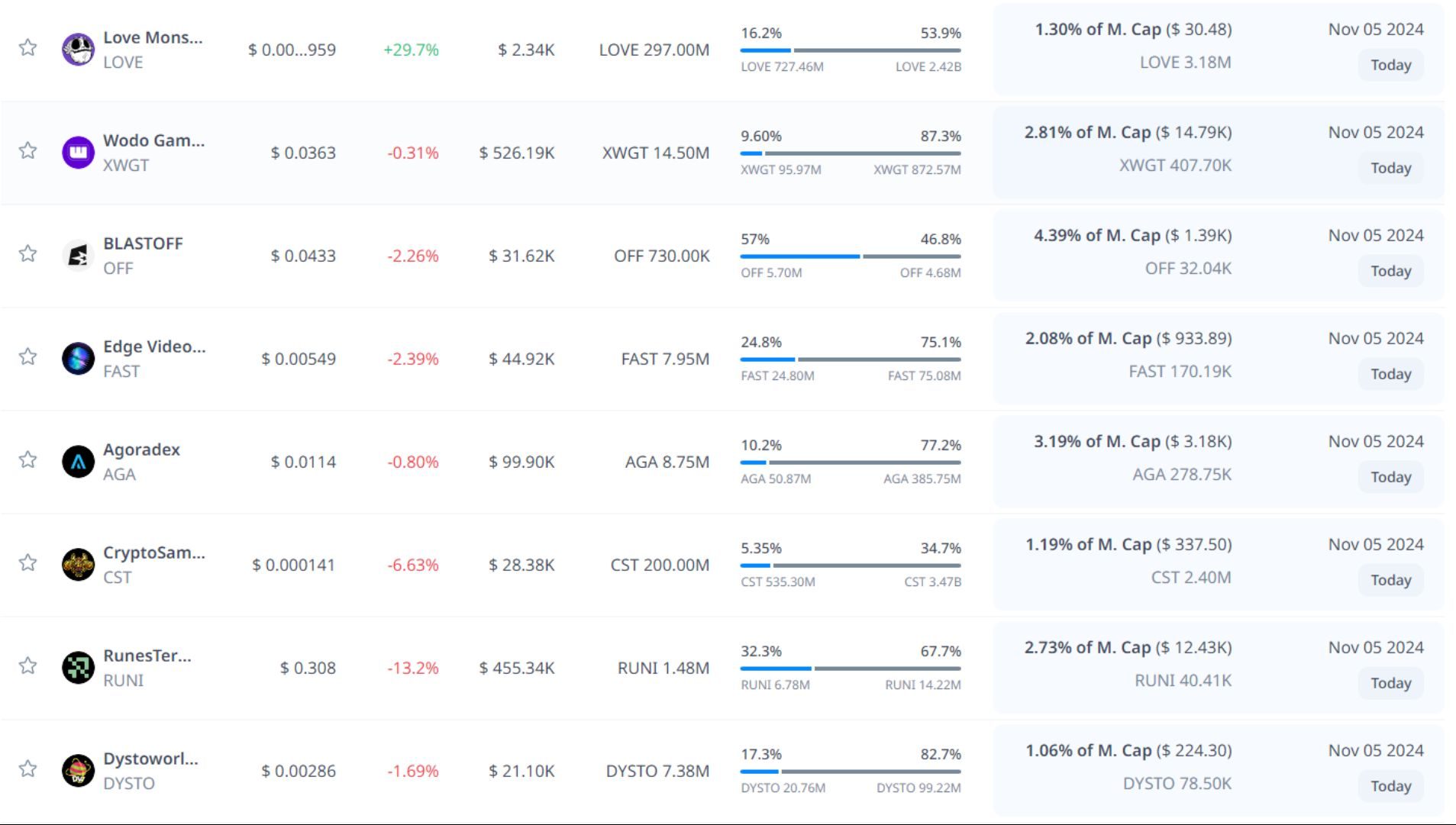Click the CryptoSam token logo icon

coord(78,565)
